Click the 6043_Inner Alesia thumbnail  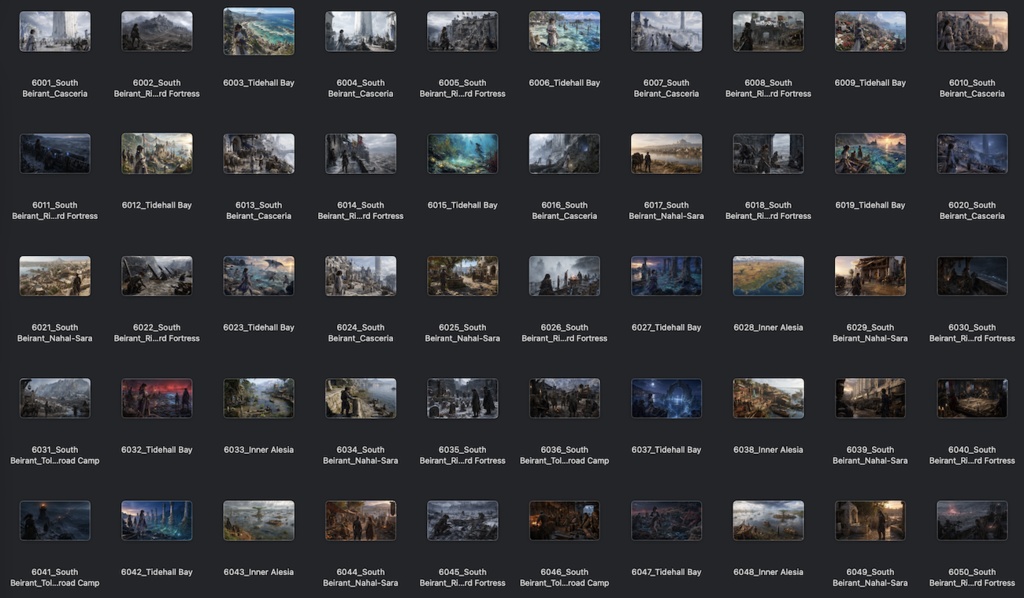(259, 520)
